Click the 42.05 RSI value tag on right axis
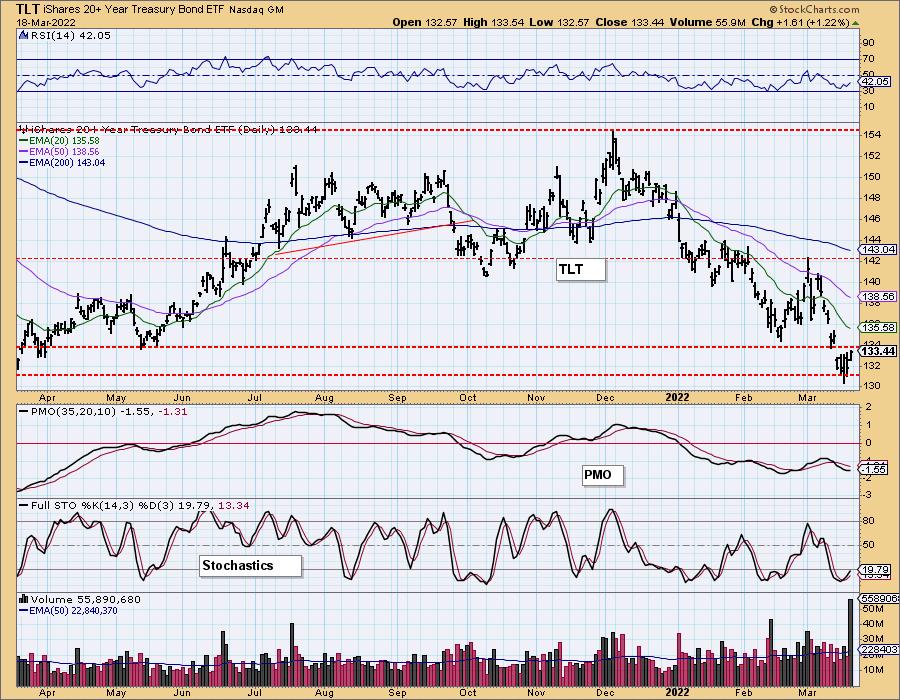The image size is (900, 700). point(876,81)
